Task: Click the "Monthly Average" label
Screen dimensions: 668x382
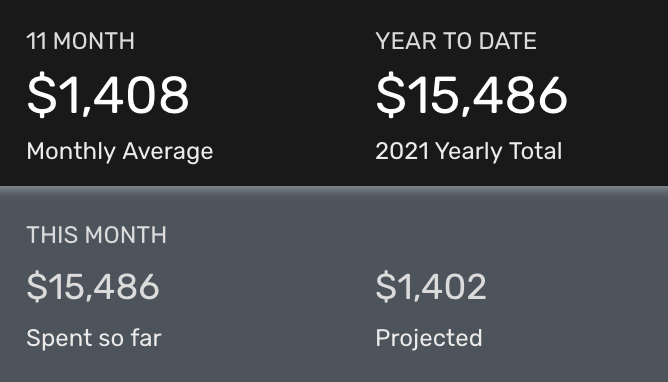Action: pos(120,152)
